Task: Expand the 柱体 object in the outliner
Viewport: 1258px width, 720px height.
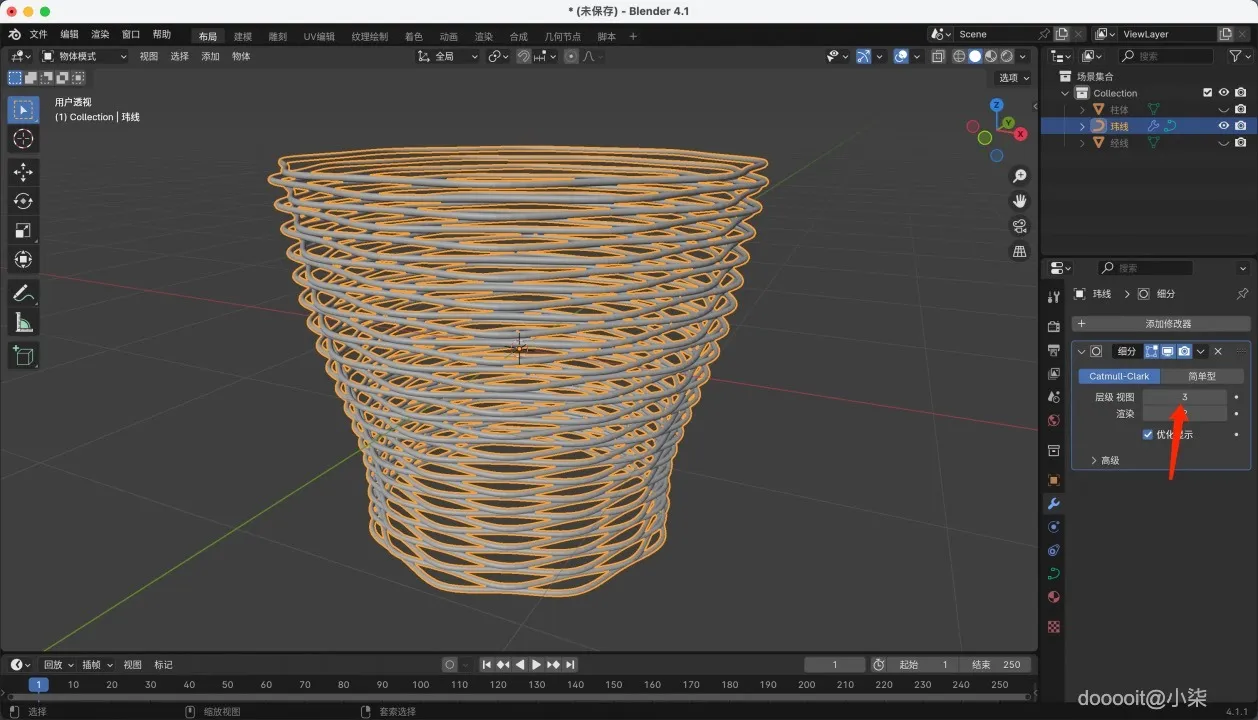Action: coord(1082,110)
